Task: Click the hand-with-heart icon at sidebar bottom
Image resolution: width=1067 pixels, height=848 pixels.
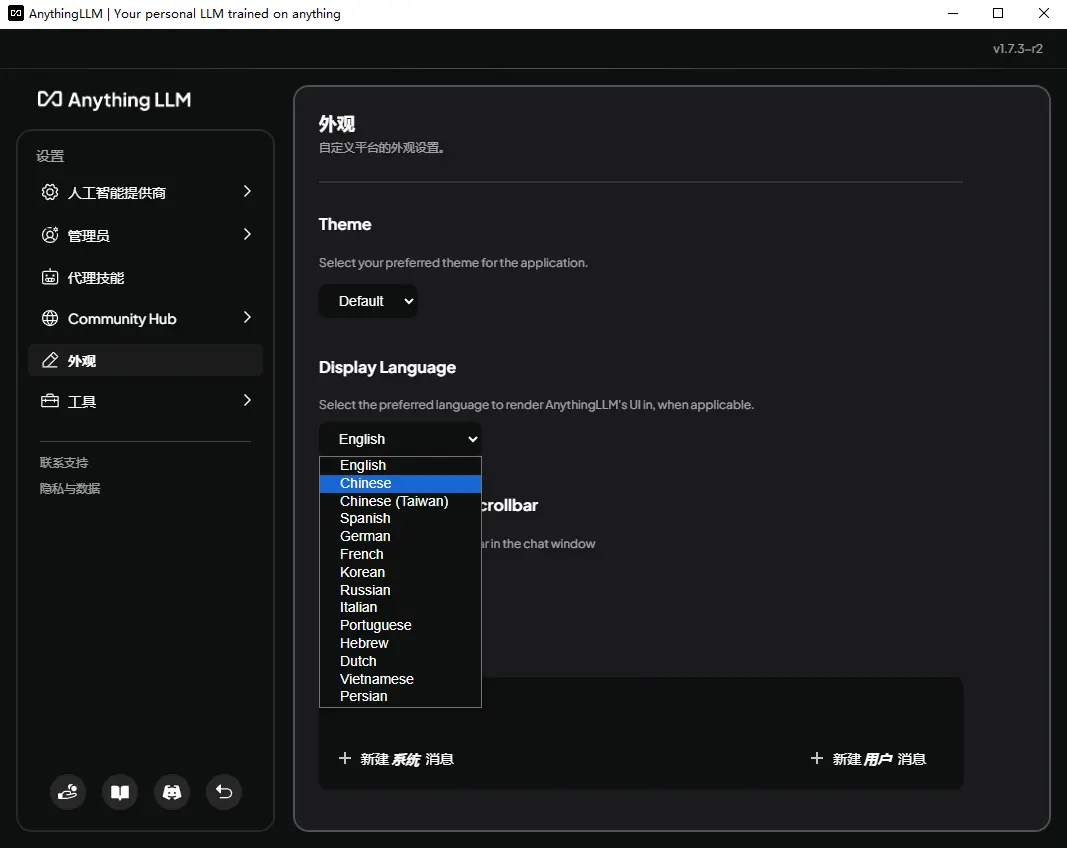Action: (68, 792)
